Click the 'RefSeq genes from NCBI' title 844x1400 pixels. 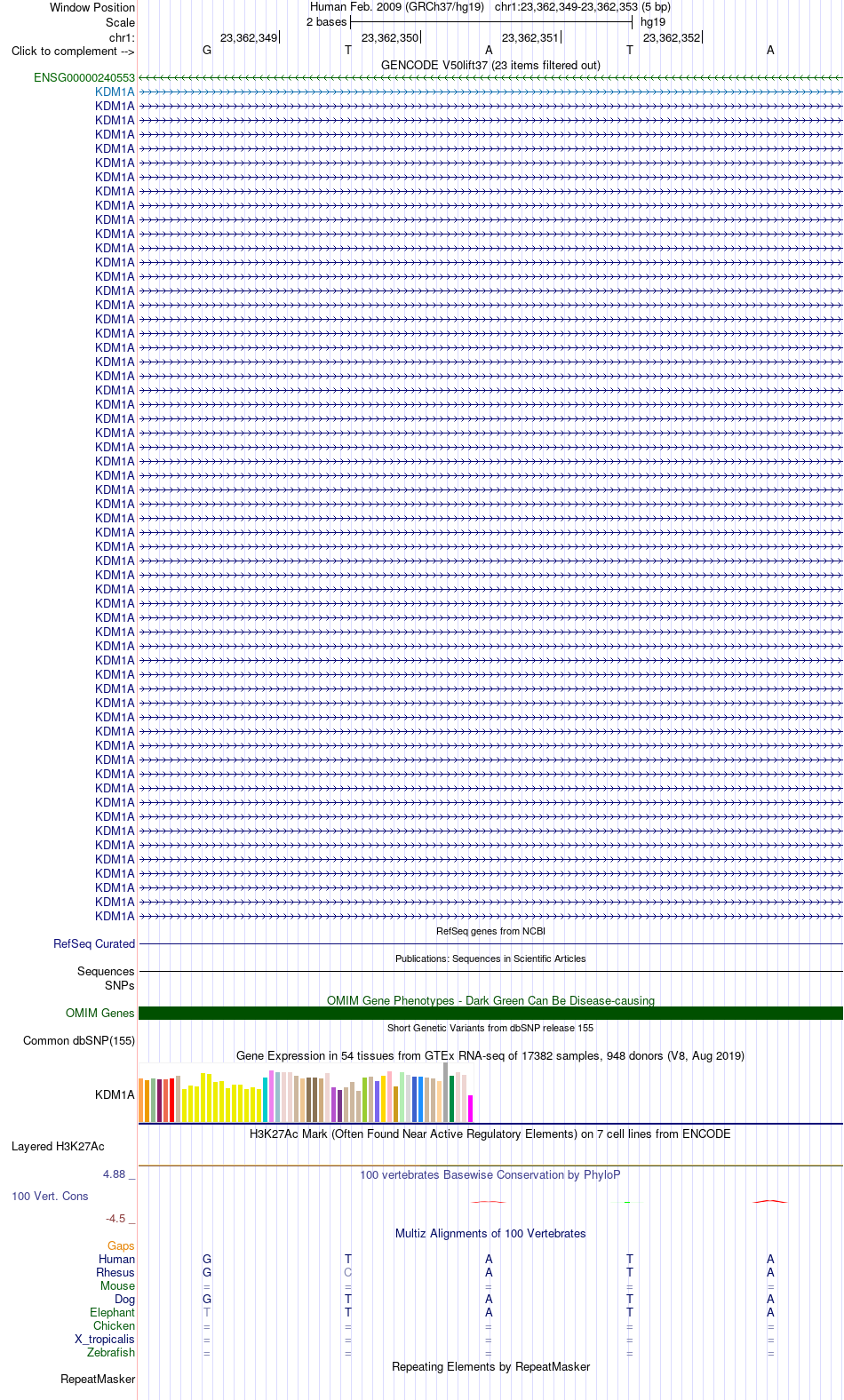pyautogui.click(x=490, y=932)
